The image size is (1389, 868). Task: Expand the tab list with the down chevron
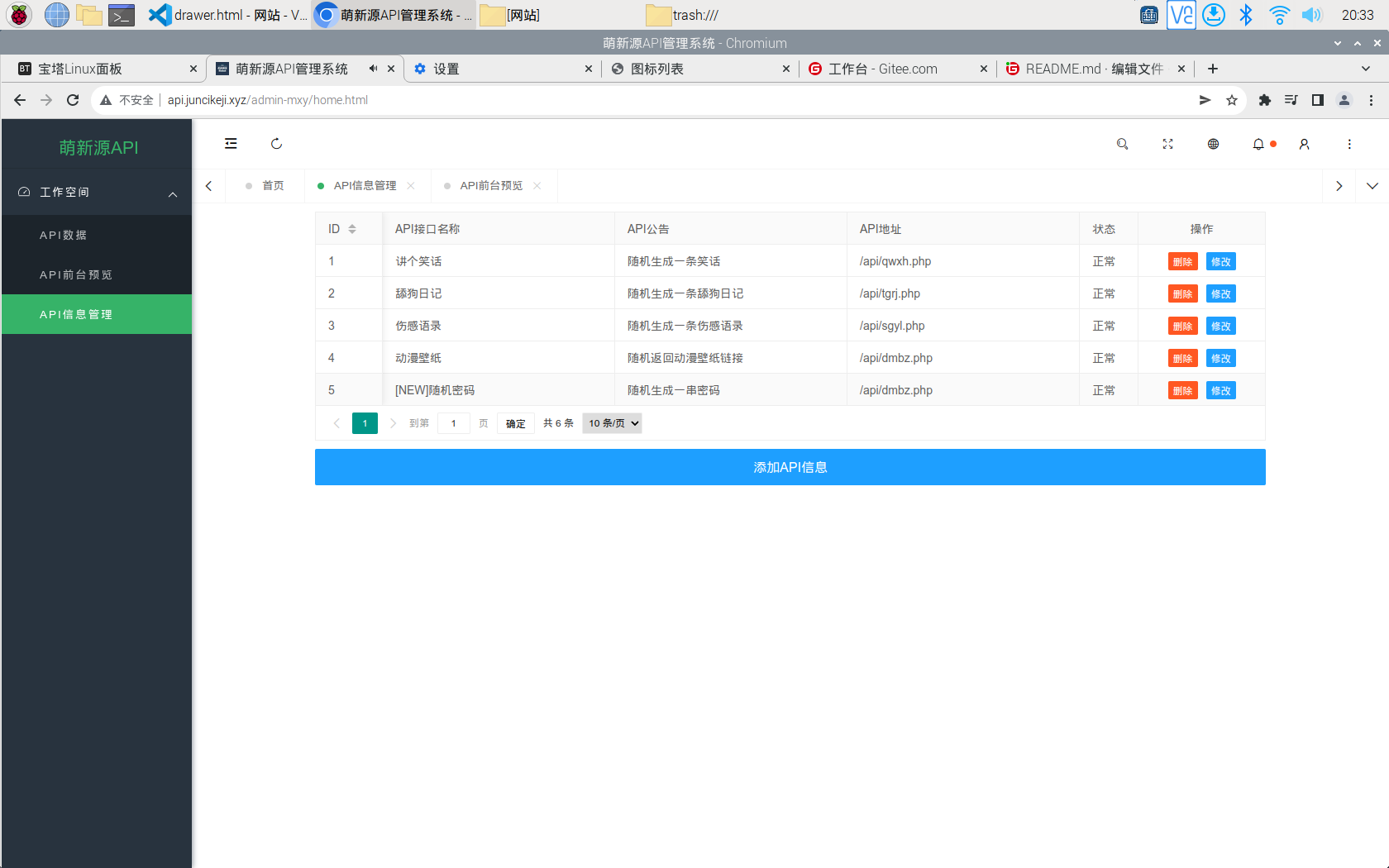click(x=1372, y=186)
